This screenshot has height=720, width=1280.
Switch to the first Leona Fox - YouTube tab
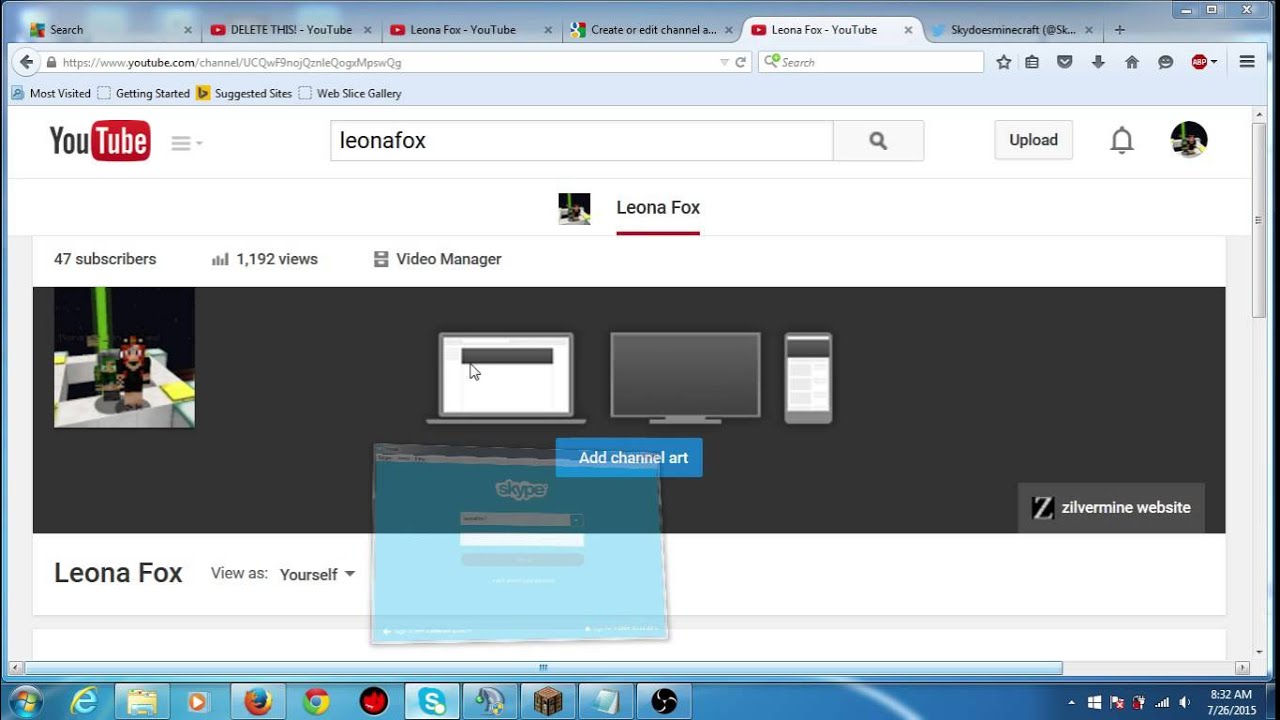click(x=469, y=30)
